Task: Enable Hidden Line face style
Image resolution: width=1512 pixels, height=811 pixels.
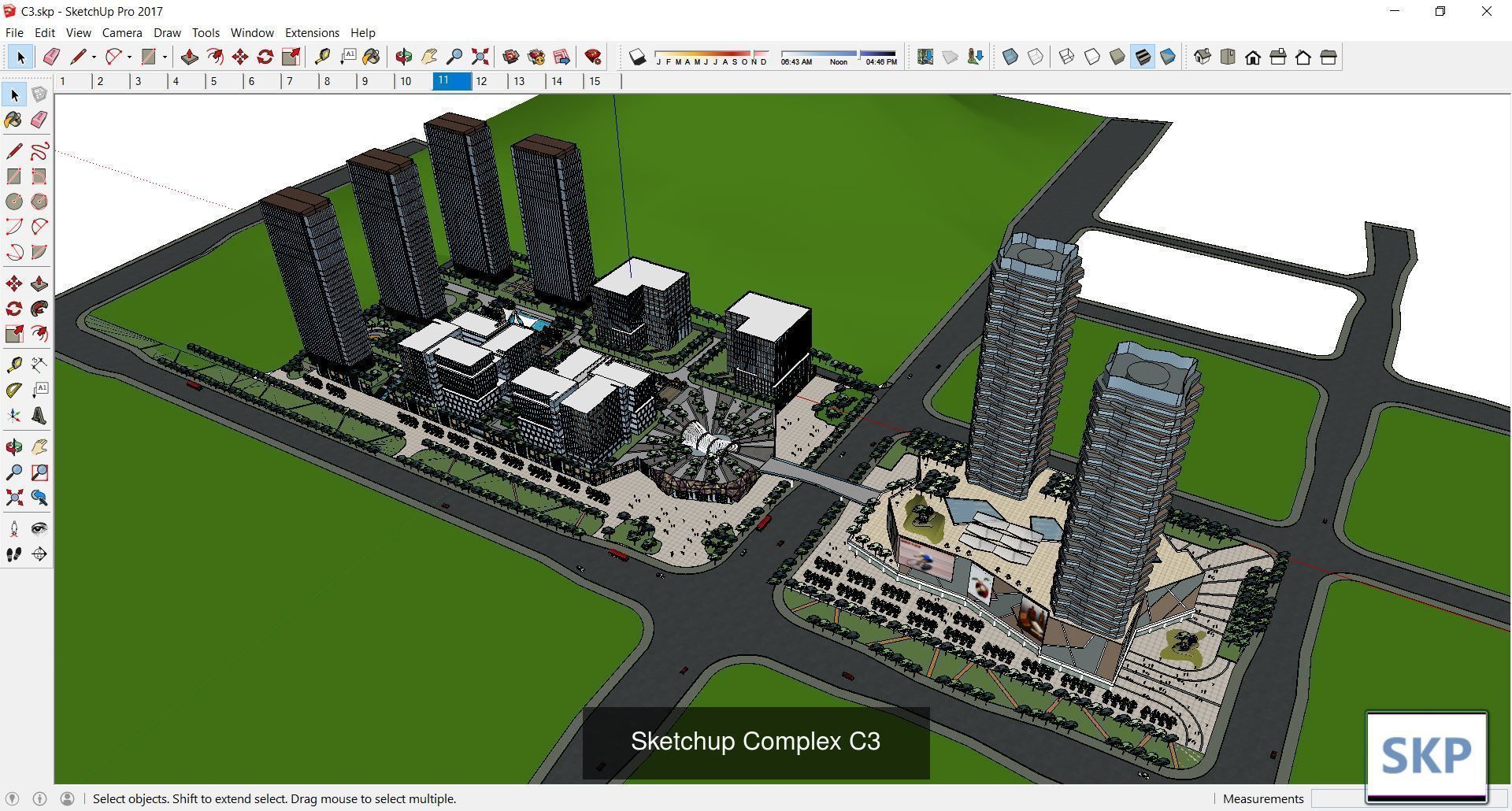Action: [x=1092, y=57]
